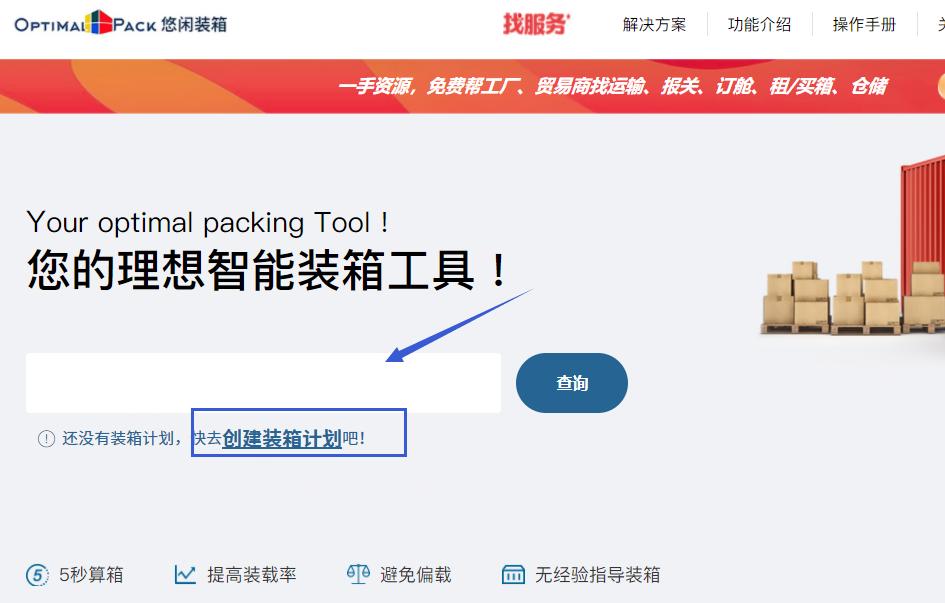
Task: Click the 查询 search button
Action: pos(572,383)
